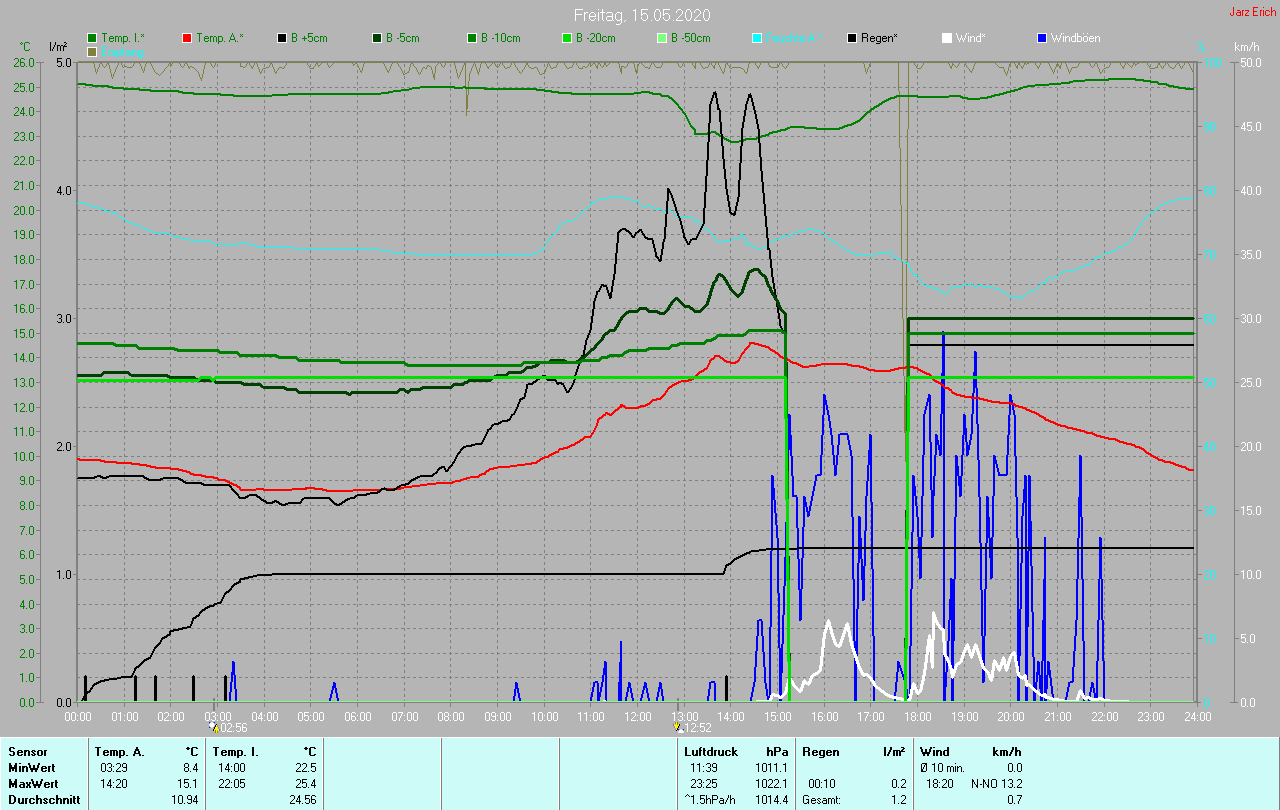The image size is (1280, 810).
Task: Select the black swatch beside B +5cm
Action: point(282,38)
